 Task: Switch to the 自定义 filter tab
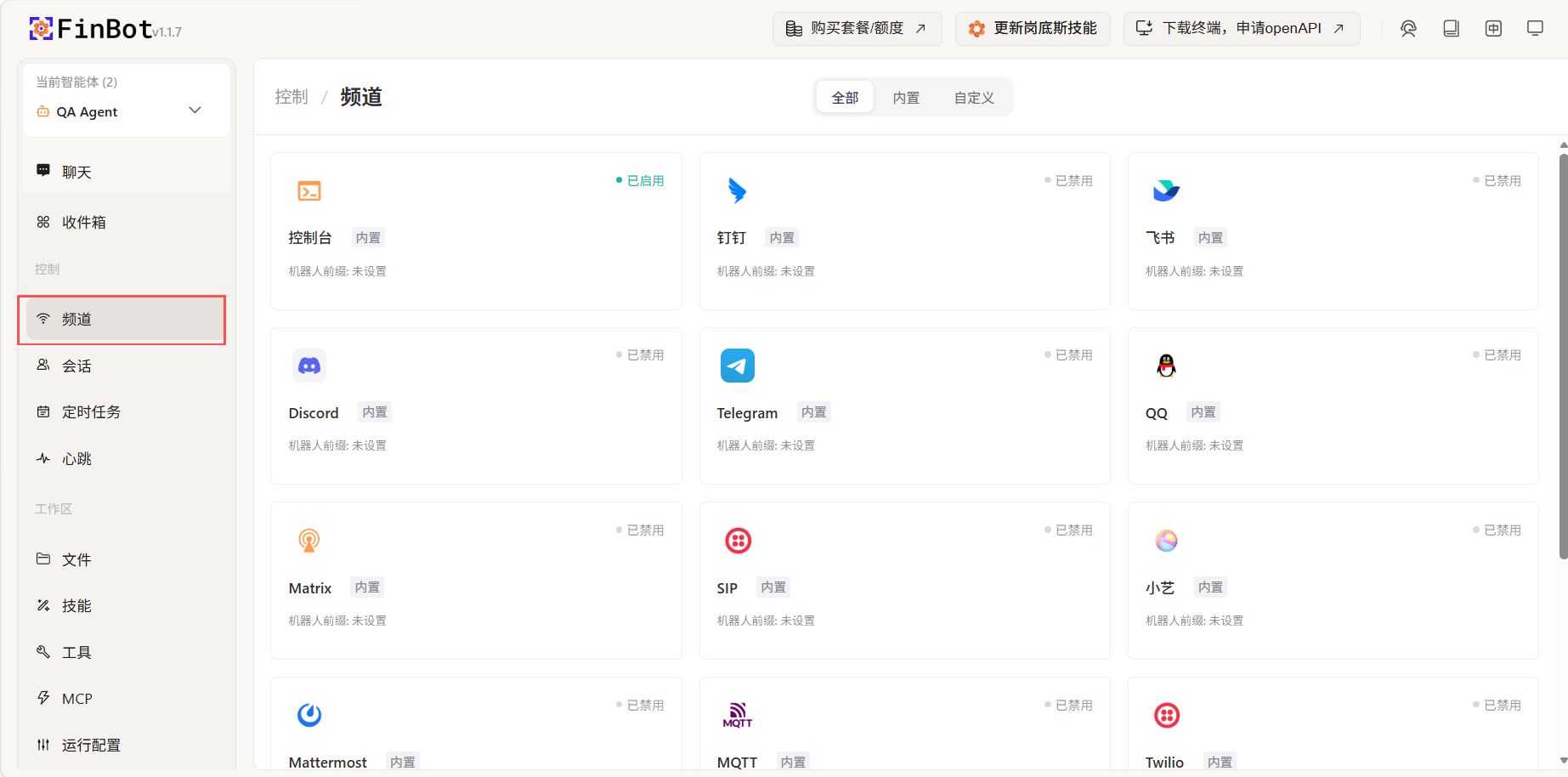pos(974,98)
